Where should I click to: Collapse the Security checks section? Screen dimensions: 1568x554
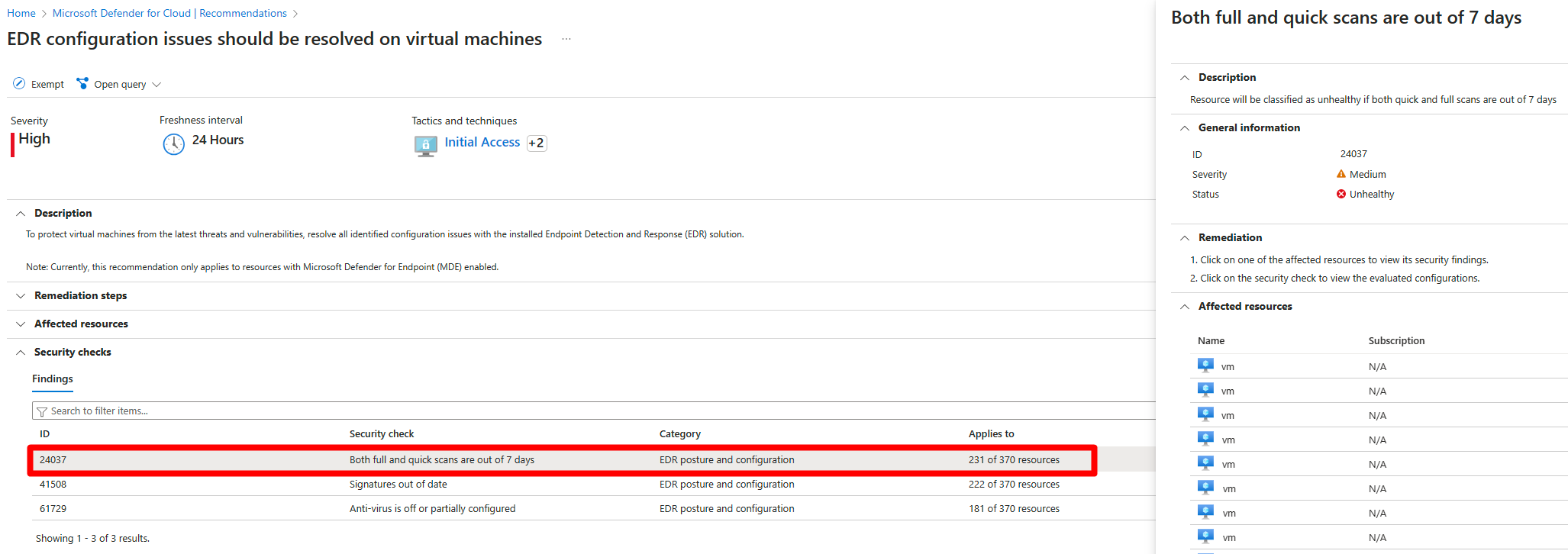pos(21,353)
